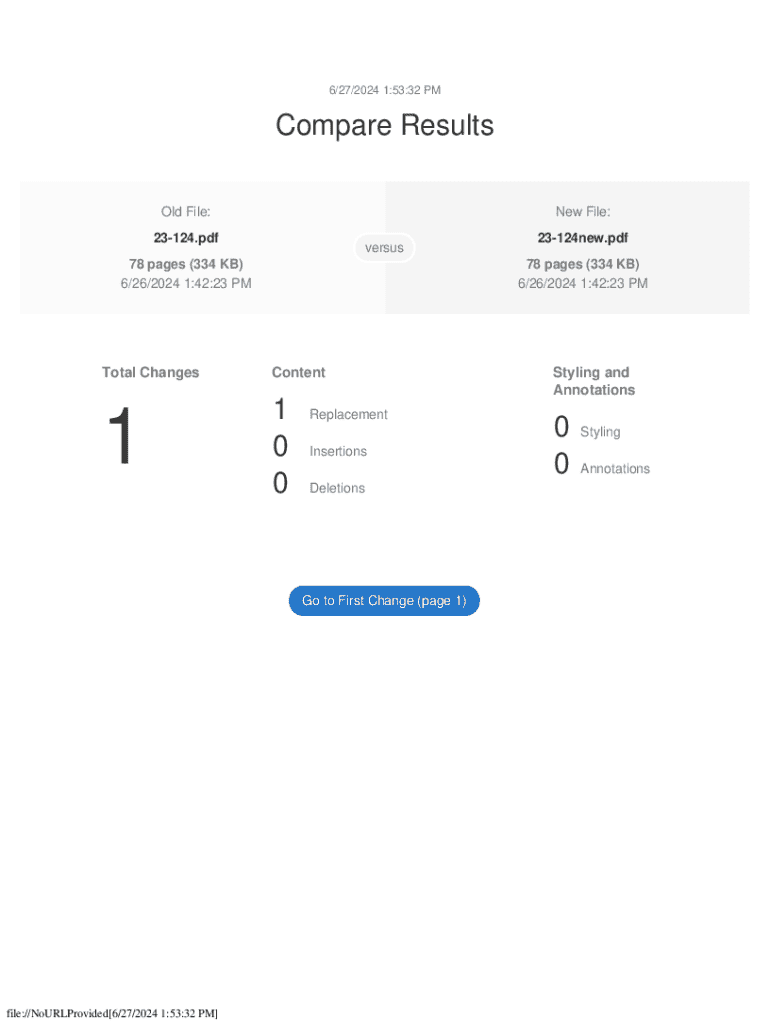
Task: Click the Styling and Annotations heading
Action: tap(593, 381)
